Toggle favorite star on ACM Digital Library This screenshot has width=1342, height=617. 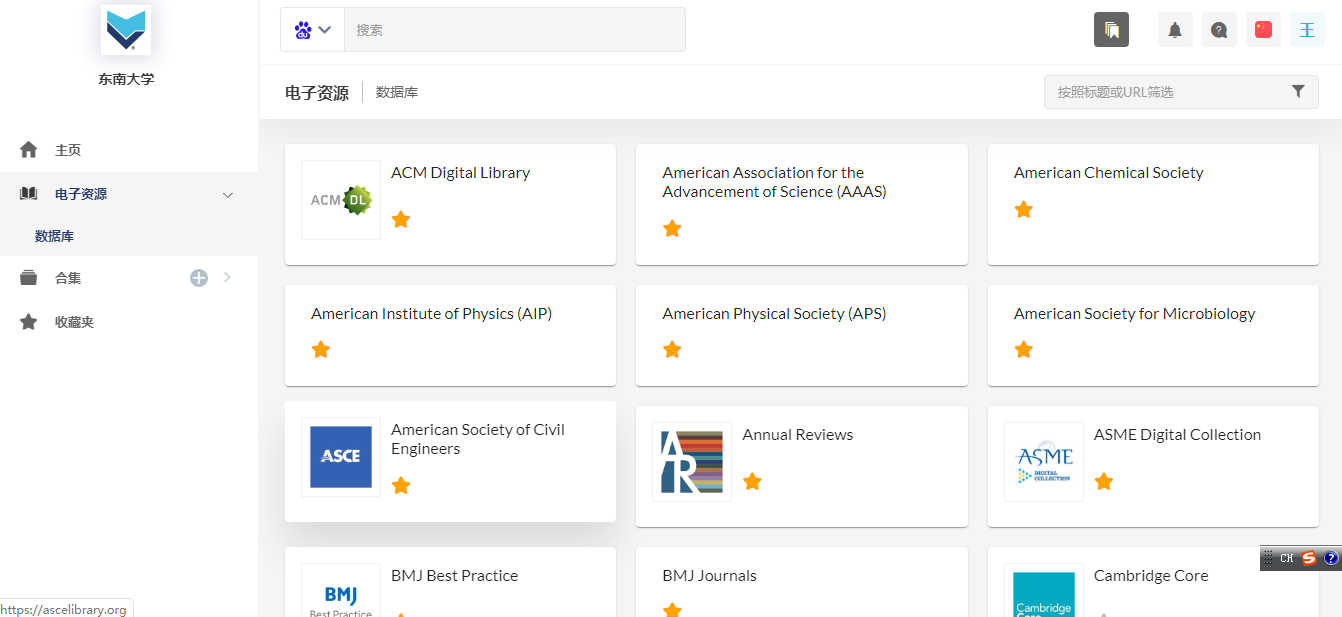click(401, 219)
